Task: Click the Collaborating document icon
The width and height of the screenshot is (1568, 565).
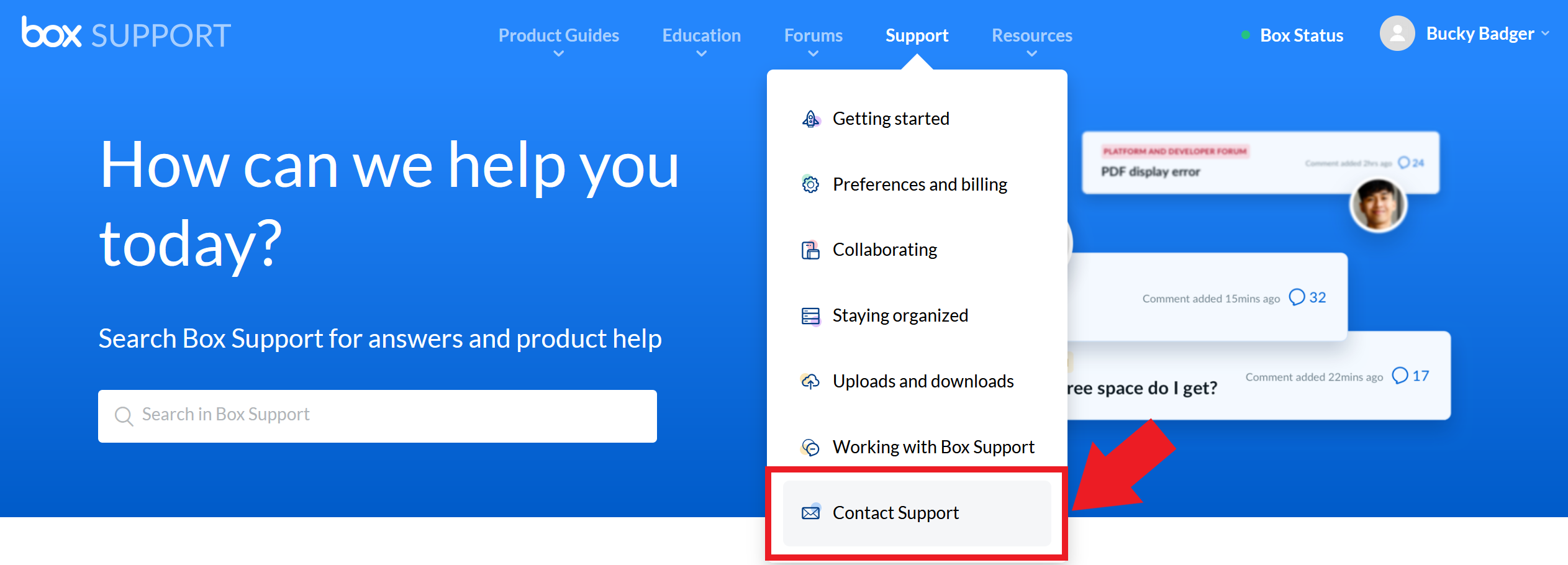Action: (810, 250)
